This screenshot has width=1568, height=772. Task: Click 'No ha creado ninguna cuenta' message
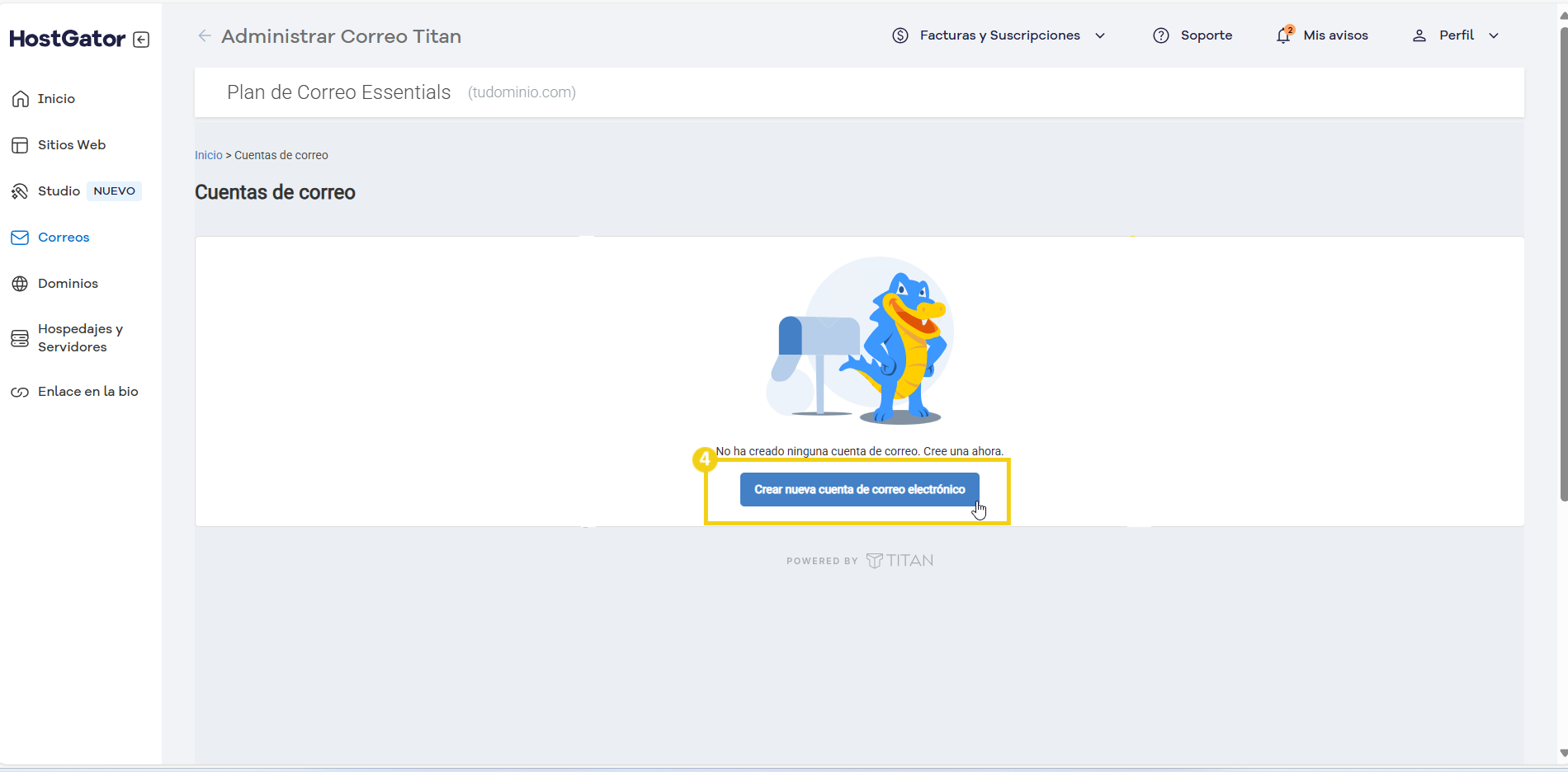tap(859, 452)
